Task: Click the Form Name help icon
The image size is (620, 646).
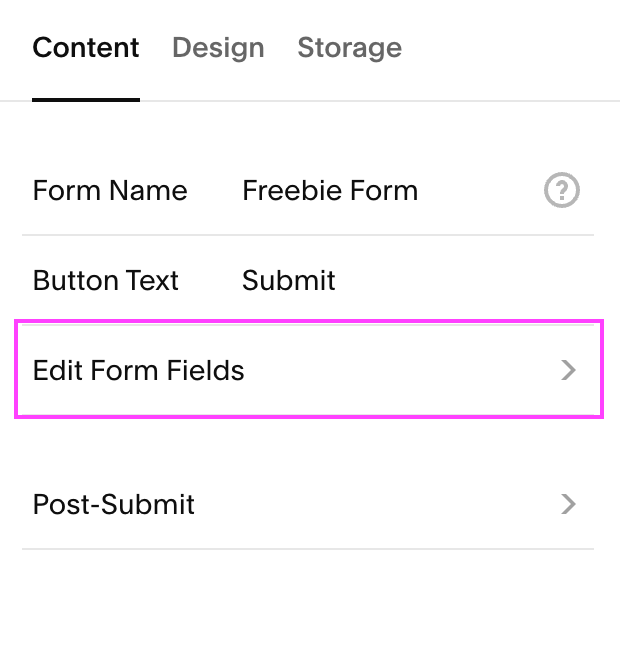Action: [562, 190]
